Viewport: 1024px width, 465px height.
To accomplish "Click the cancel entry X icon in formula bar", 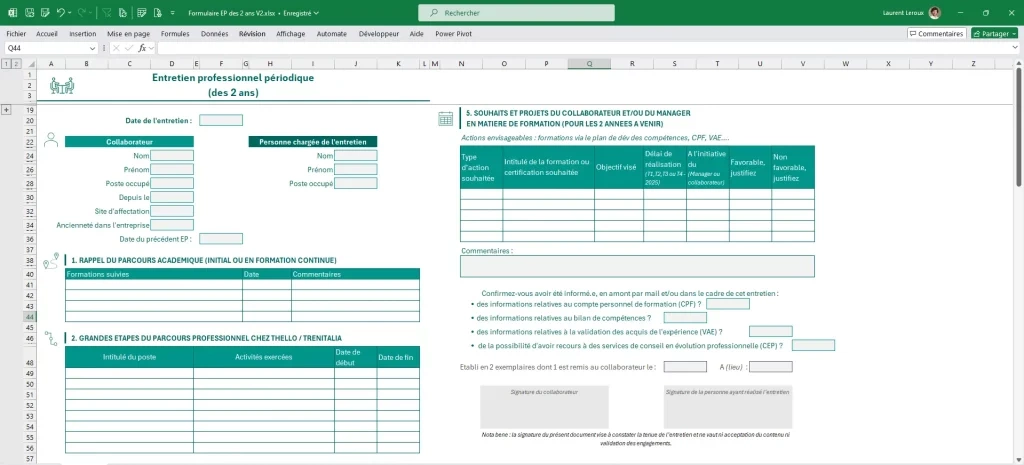I will 116,48.
